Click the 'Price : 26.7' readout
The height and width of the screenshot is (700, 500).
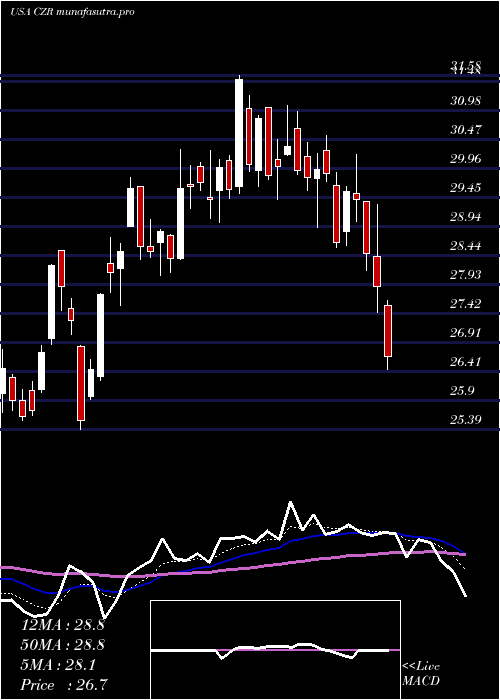click(x=64, y=685)
